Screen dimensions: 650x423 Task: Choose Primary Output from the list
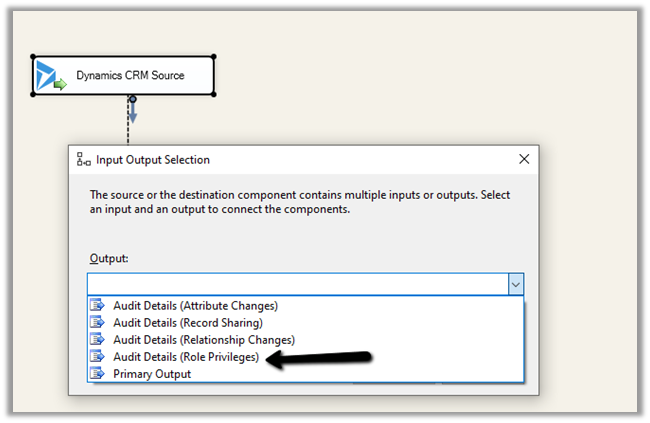(152, 374)
